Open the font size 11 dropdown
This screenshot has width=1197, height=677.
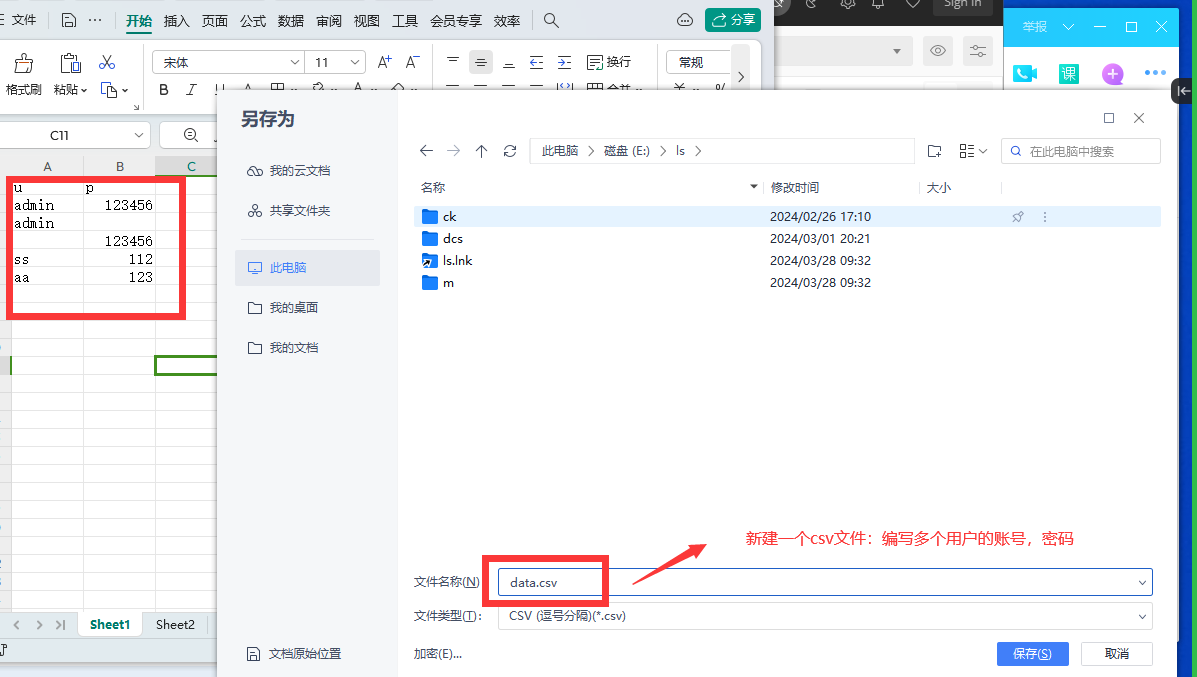click(354, 62)
